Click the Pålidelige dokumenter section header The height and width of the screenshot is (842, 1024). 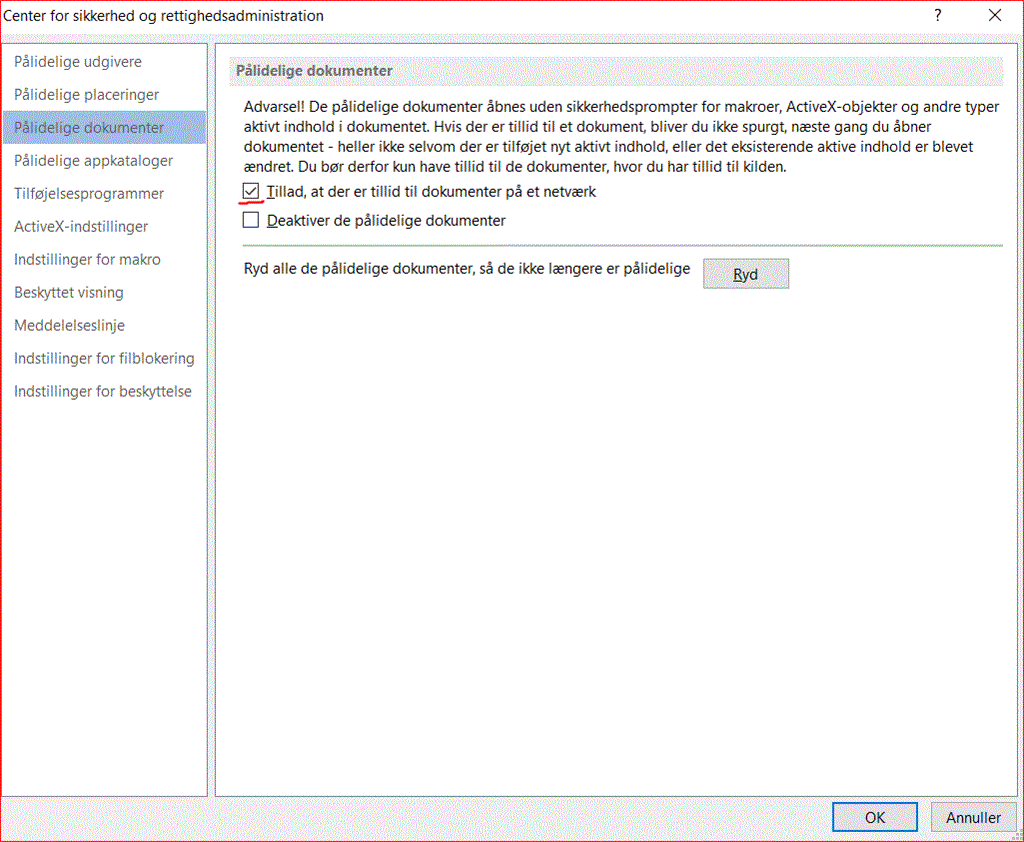616,71
